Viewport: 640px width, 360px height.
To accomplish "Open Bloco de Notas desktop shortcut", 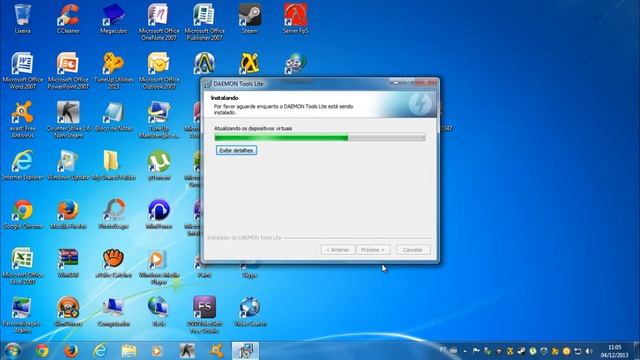I will [x=113, y=116].
